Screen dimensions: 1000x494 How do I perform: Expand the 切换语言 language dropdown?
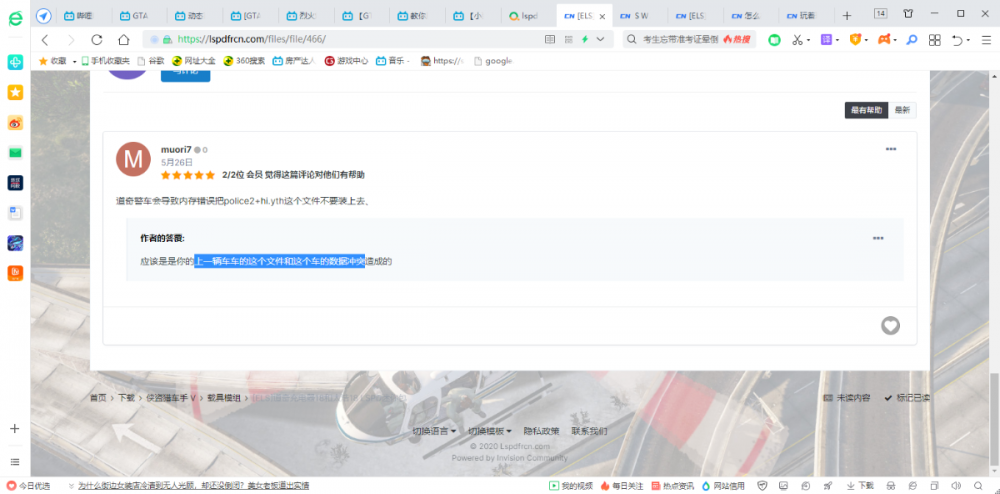coord(435,431)
